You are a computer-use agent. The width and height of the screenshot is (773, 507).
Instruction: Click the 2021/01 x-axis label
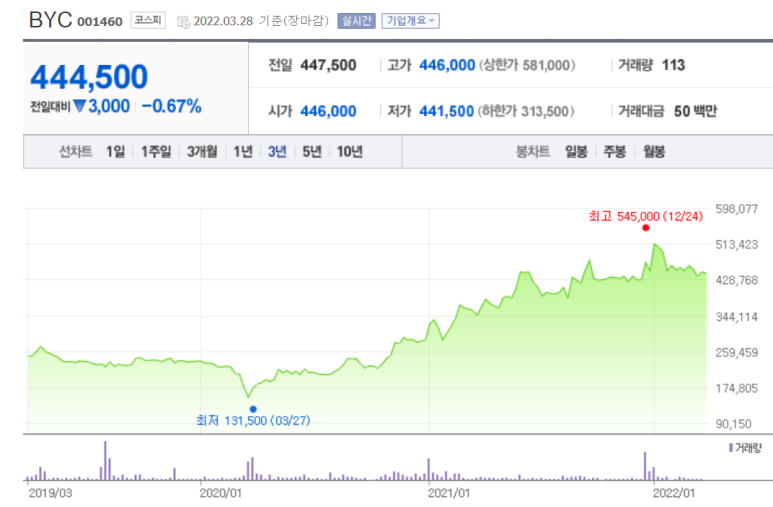[449, 493]
